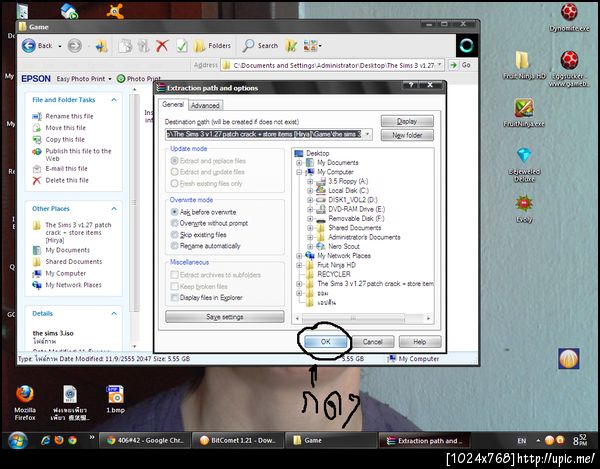Collapse the Details panel

[114, 314]
